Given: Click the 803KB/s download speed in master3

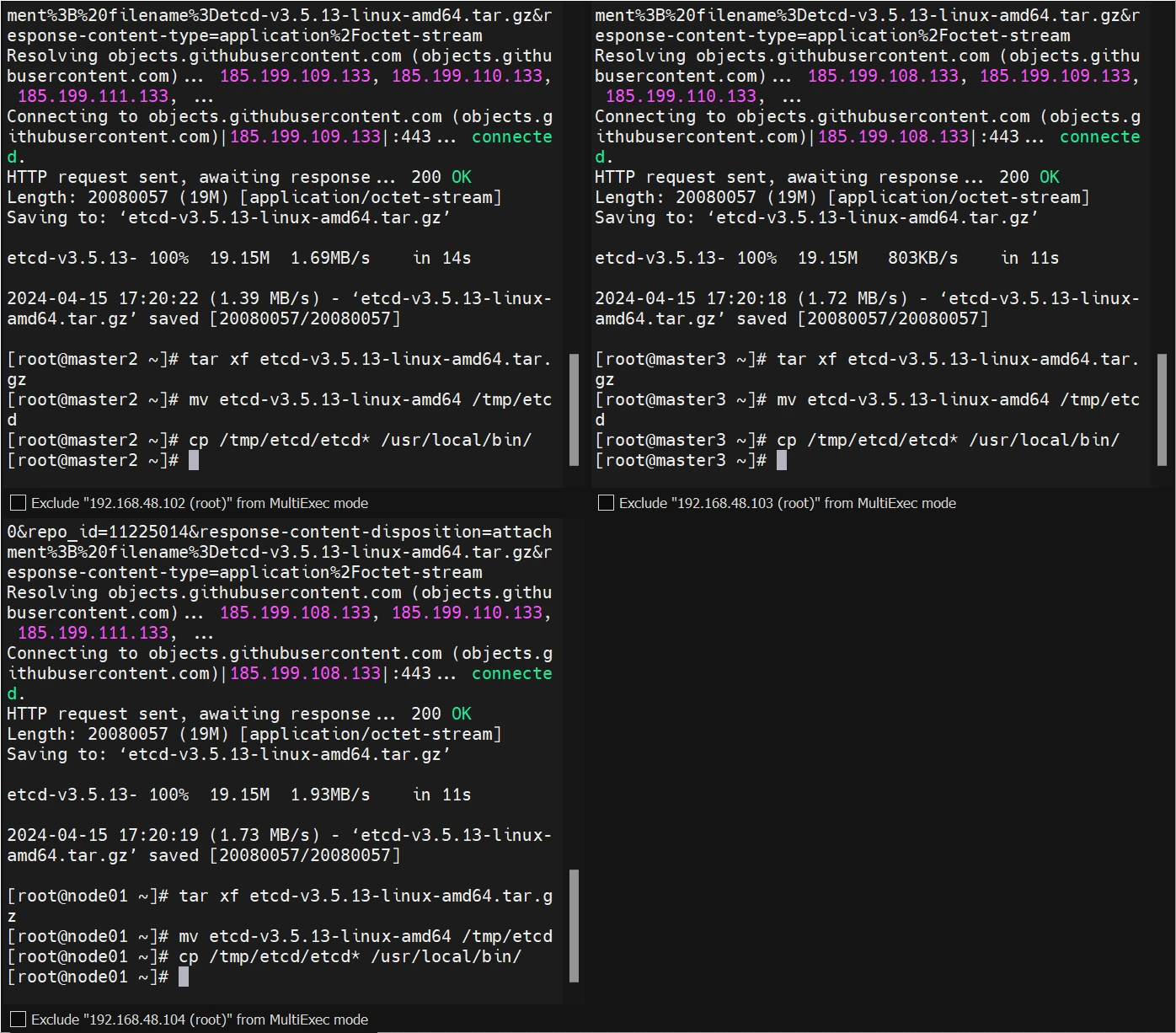Looking at the screenshot, I should coord(922,258).
